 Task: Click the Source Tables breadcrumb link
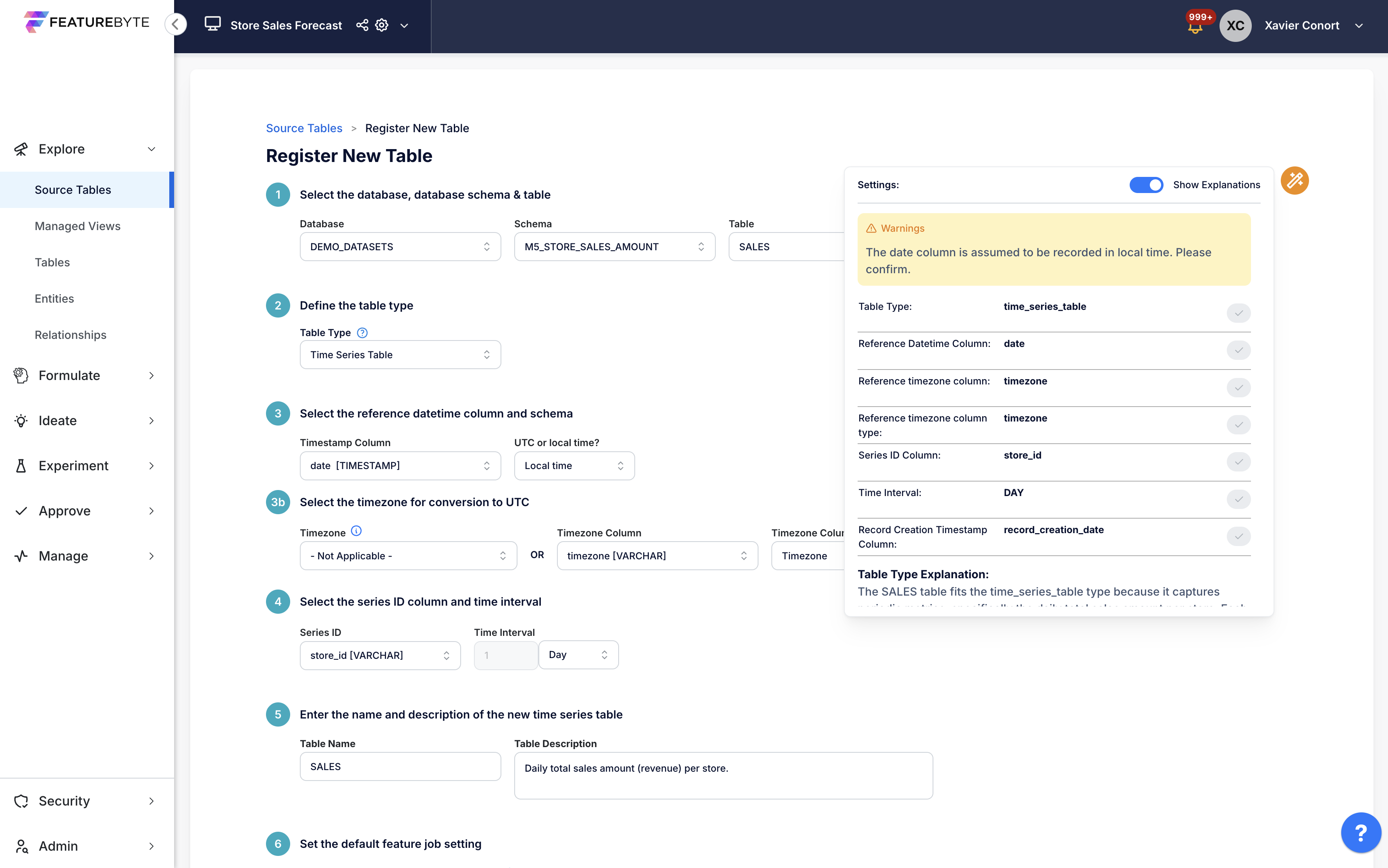(x=303, y=128)
